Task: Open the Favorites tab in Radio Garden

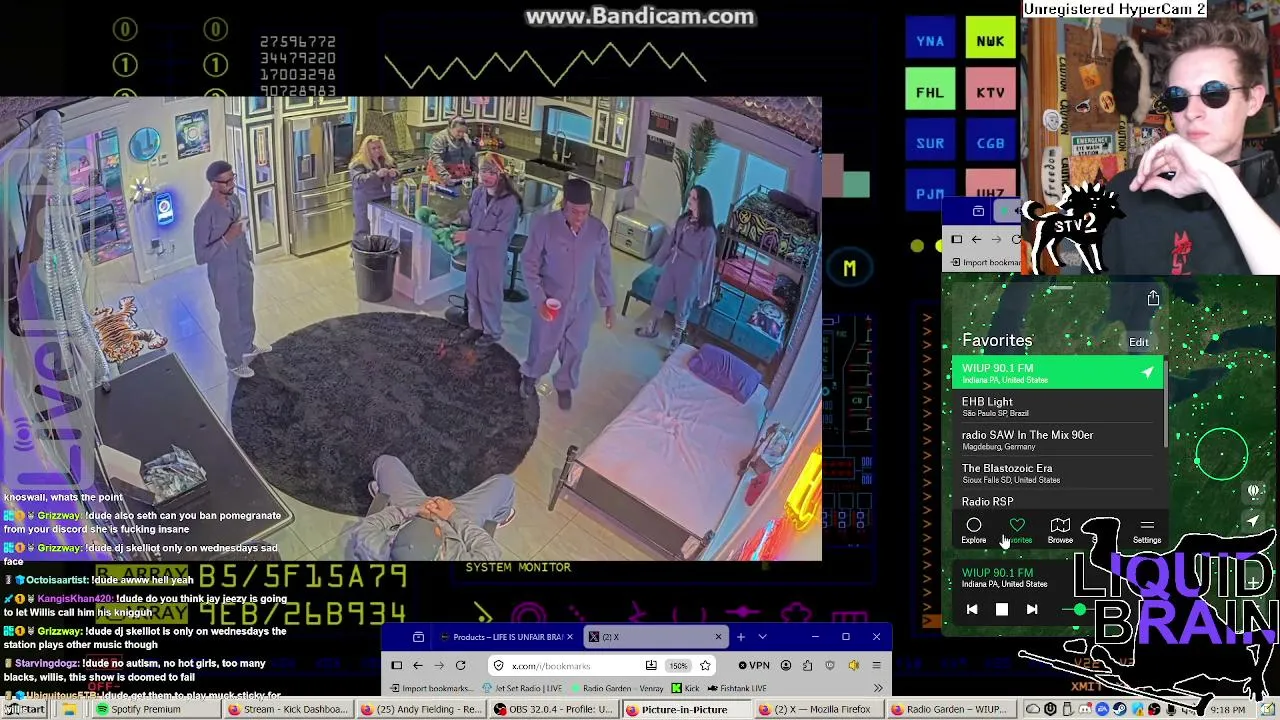Action: pos(1017,530)
